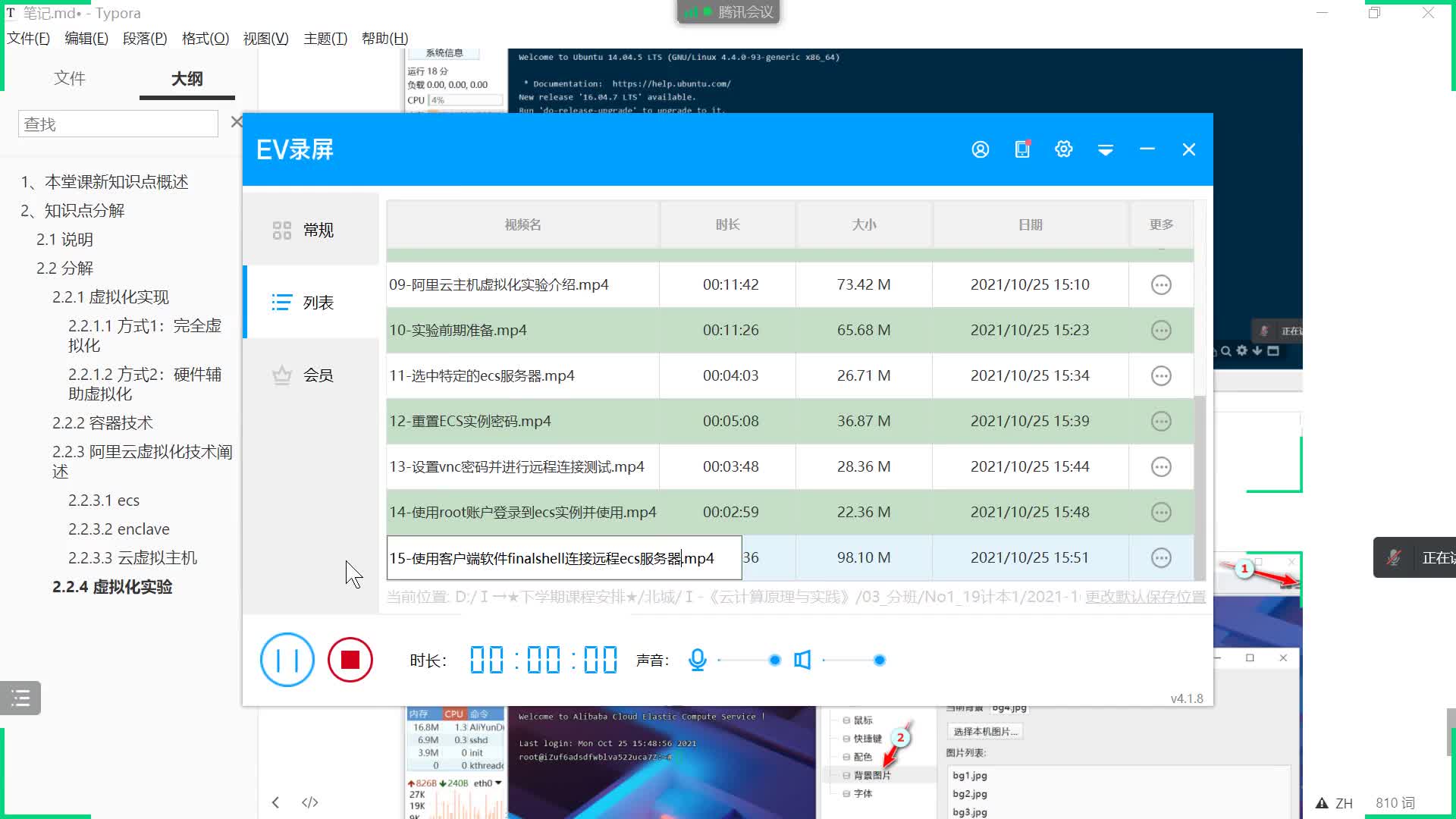
Task: Open the 会员 tab
Action: click(x=311, y=375)
